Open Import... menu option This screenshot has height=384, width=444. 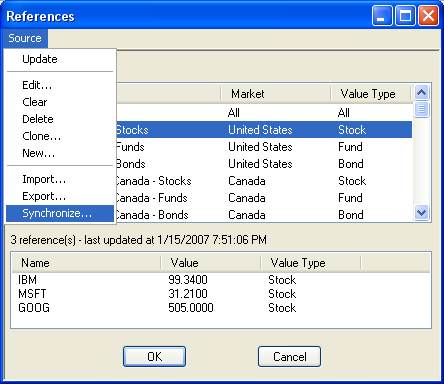coord(60,179)
